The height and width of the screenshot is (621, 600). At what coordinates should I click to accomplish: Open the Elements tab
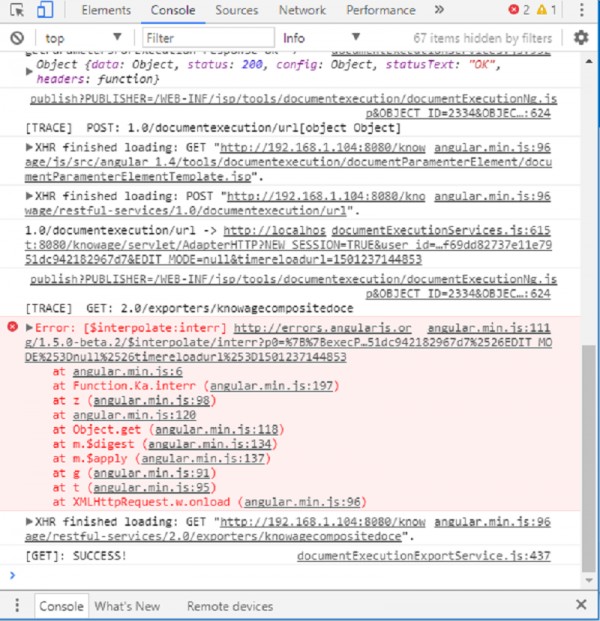[106, 10]
